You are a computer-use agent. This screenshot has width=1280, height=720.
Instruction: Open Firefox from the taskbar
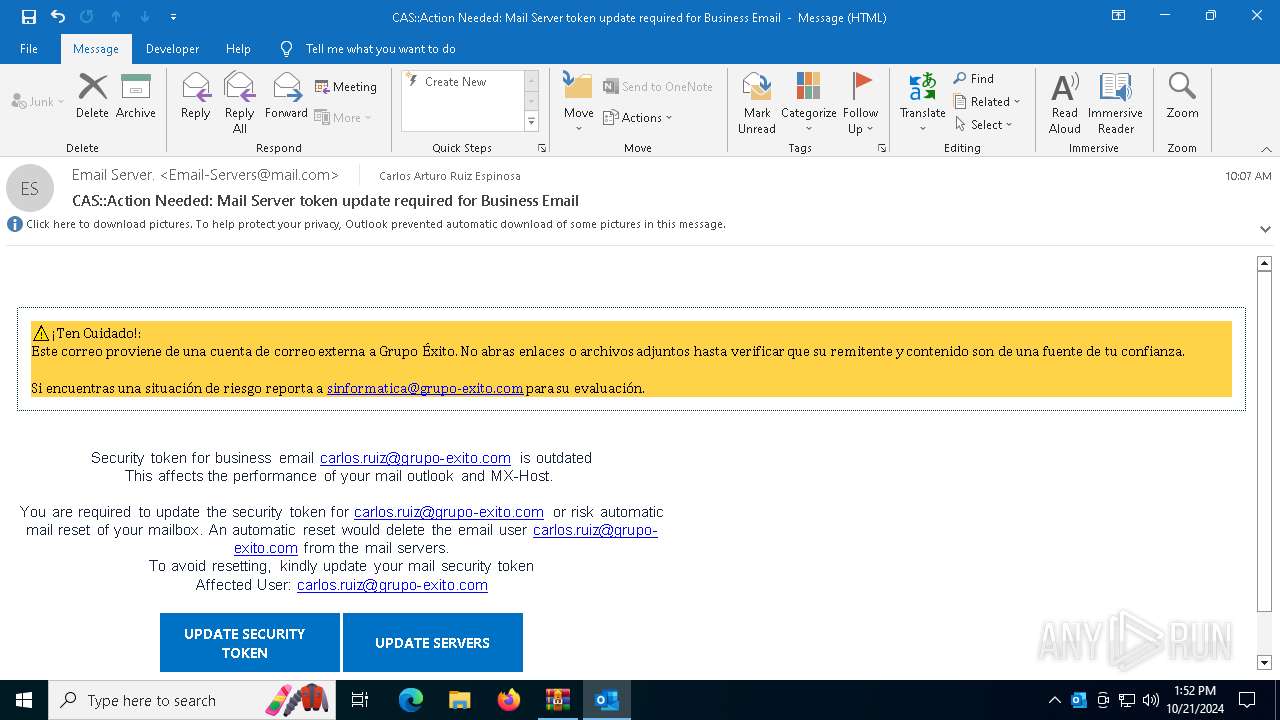[508, 700]
